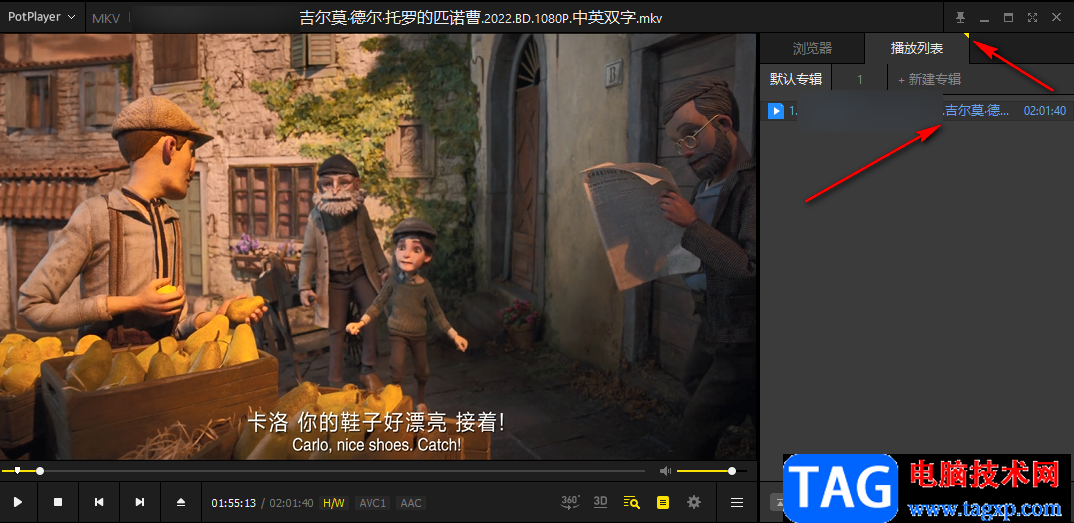This screenshot has width=1074, height=523.
Task: Open the subtitle search icon
Action: (632, 502)
